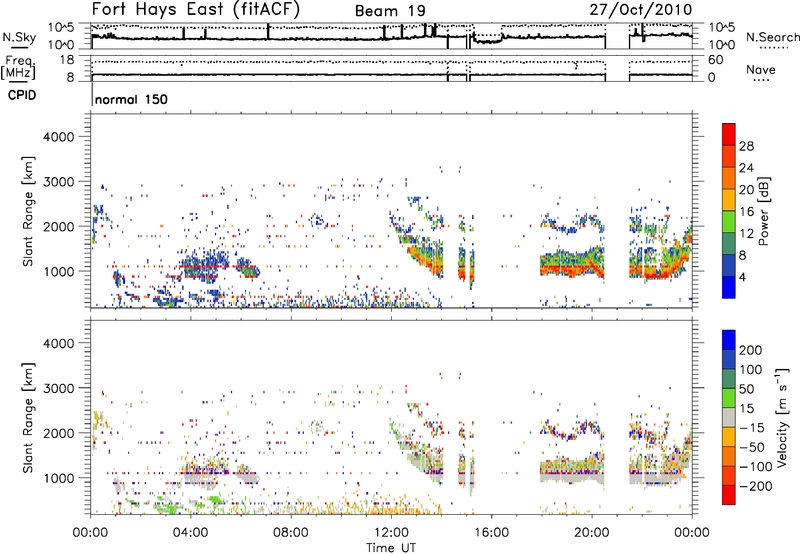Pick the bright blue bottom segment of Power colorbar
800x554 pixels.
(729, 287)
